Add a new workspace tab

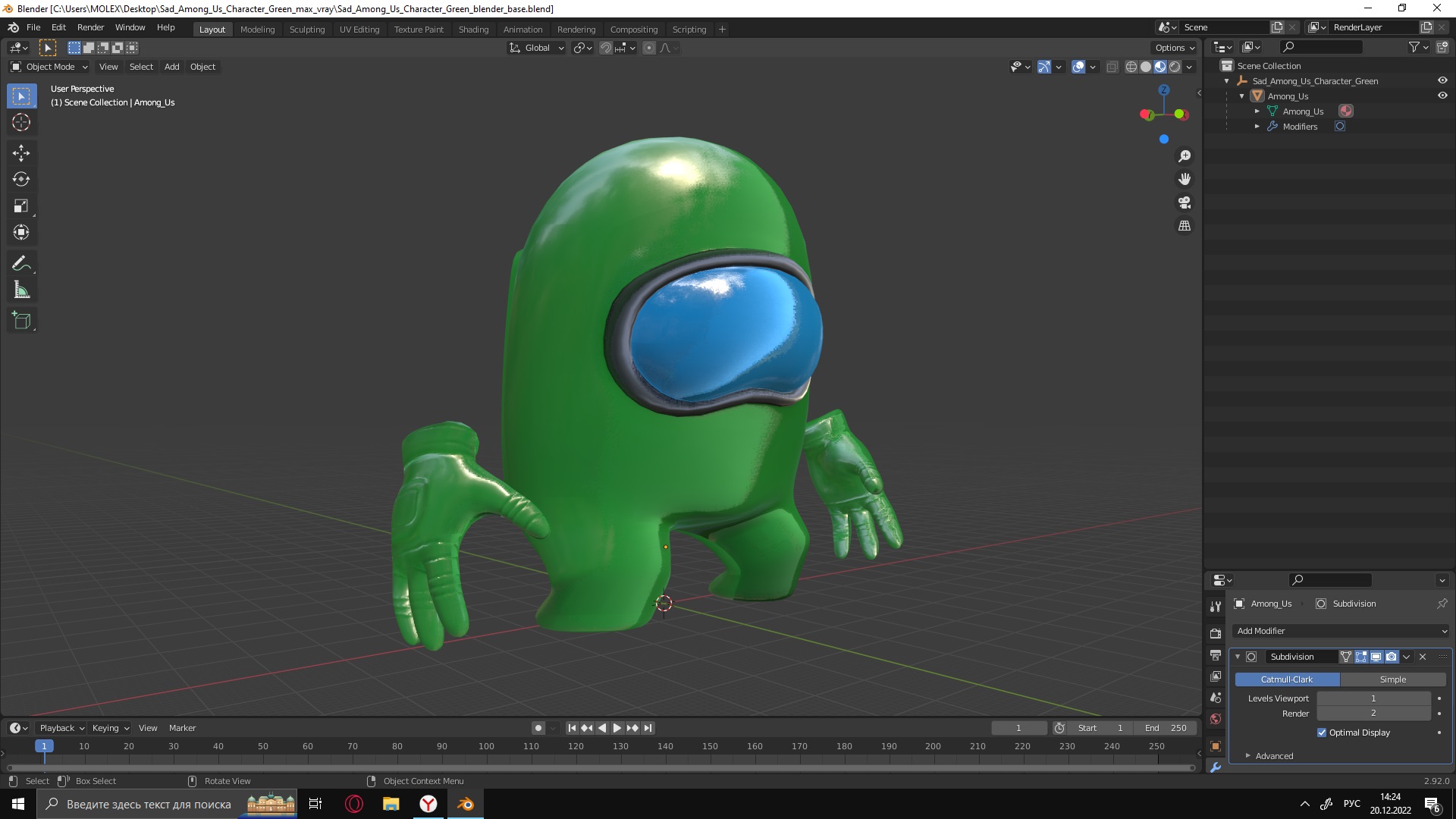(722, 30)
